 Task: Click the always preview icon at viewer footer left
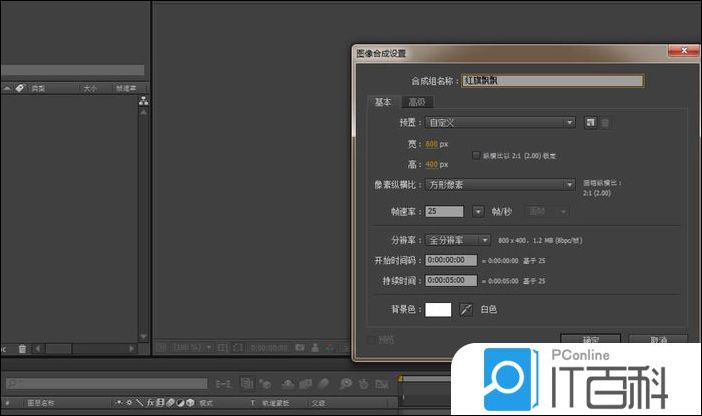pos(161,347)
